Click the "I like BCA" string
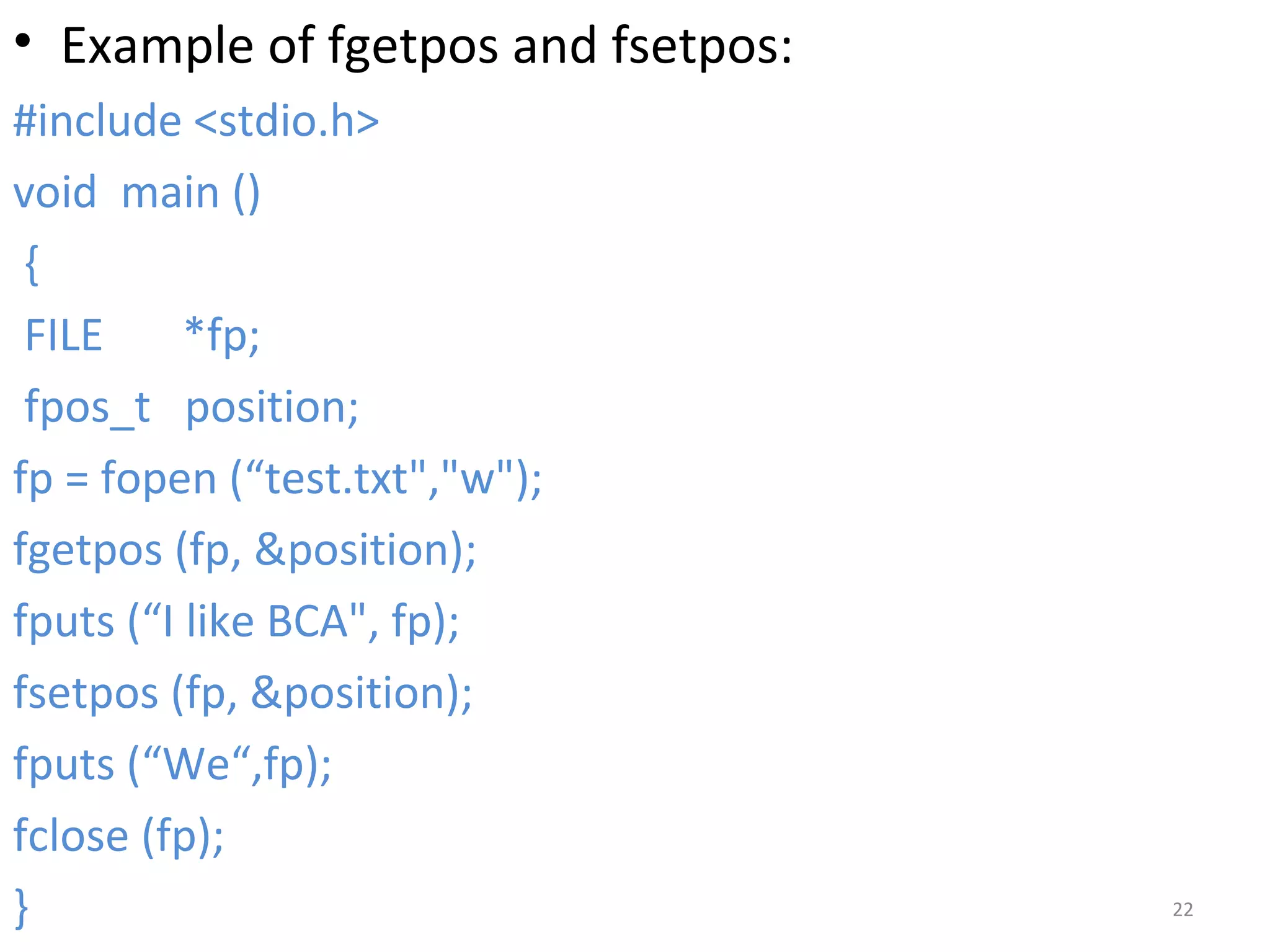Image resolution: width=1270 pixels, height=952 pixels. [x=254, y=621]
